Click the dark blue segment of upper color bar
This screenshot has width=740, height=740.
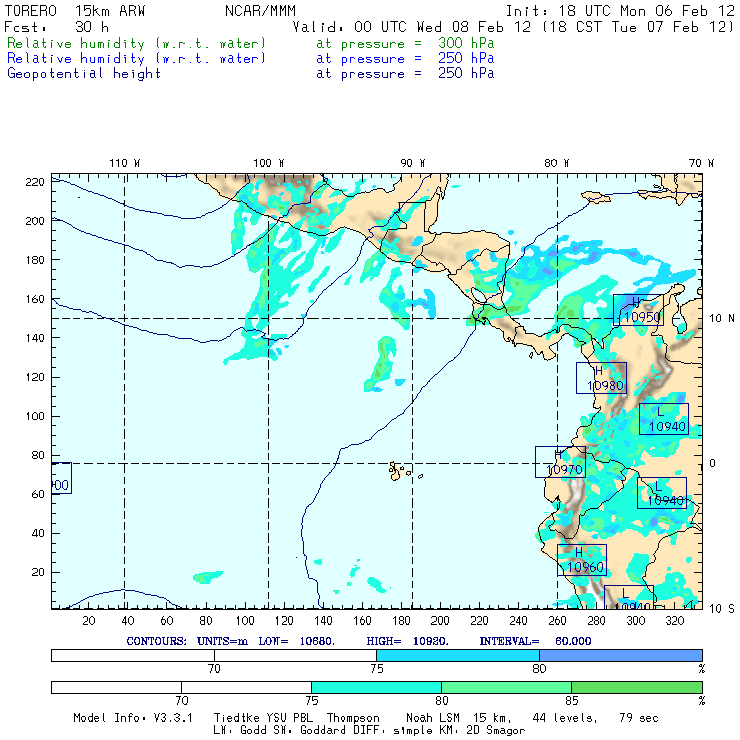click(x=620, y=655)
